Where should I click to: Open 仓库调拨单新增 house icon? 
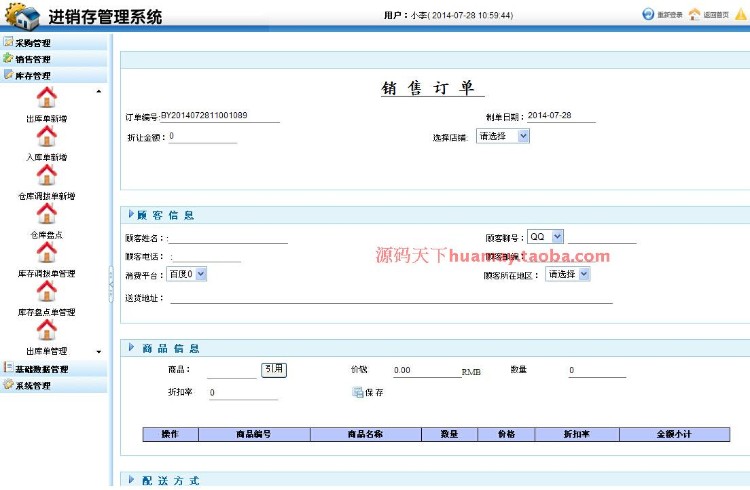46,175
